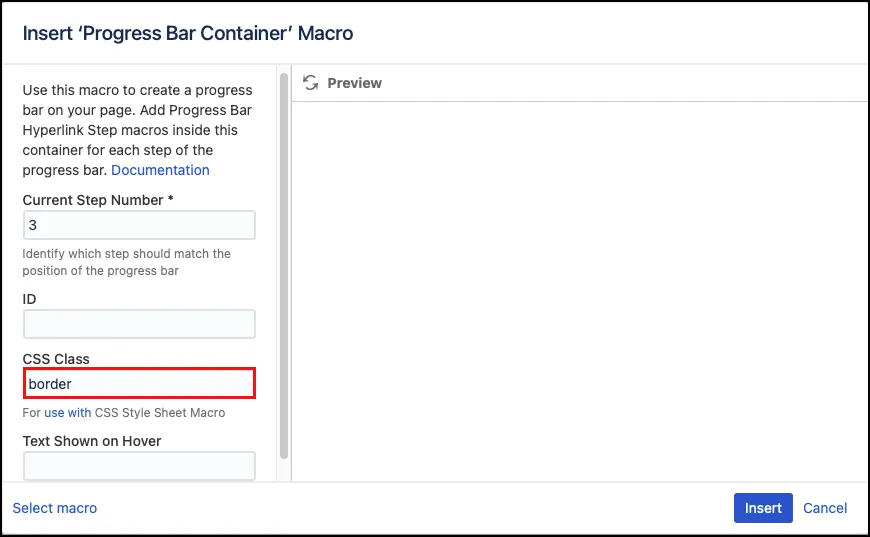
Task: Click the 'Identify which step should match' hint
Action: click(127, 262)
